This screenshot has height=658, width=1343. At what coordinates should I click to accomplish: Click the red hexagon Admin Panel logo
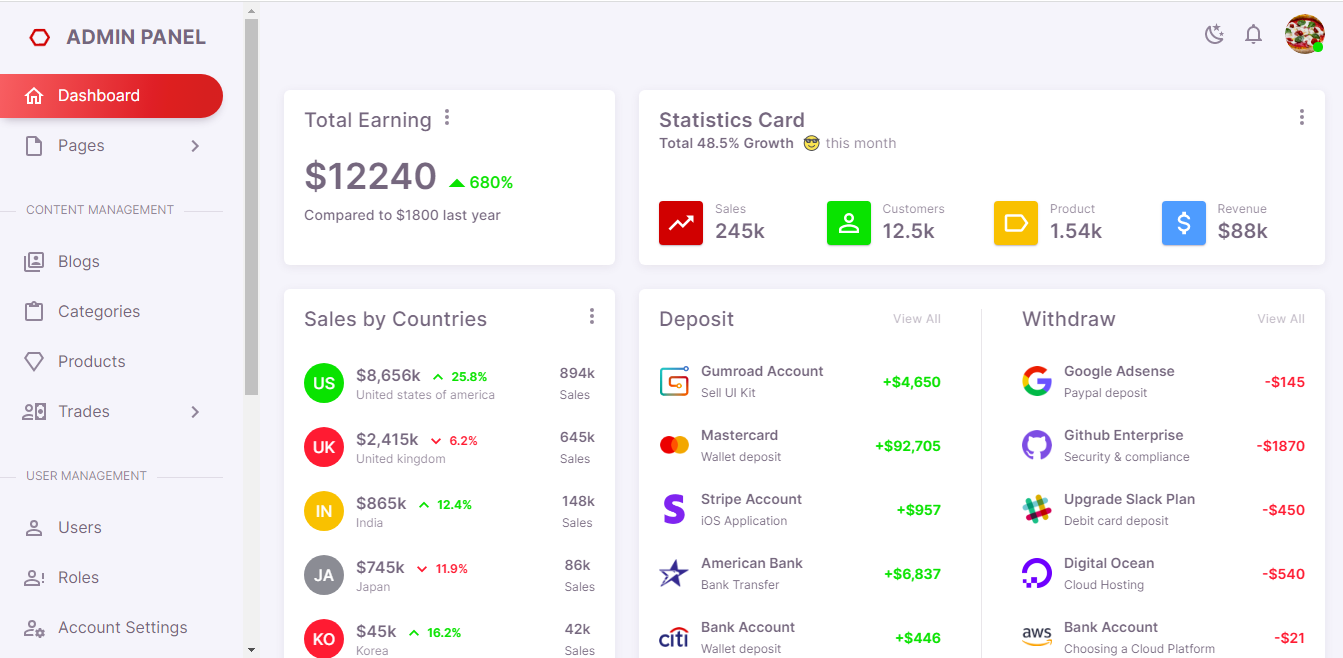40,38
